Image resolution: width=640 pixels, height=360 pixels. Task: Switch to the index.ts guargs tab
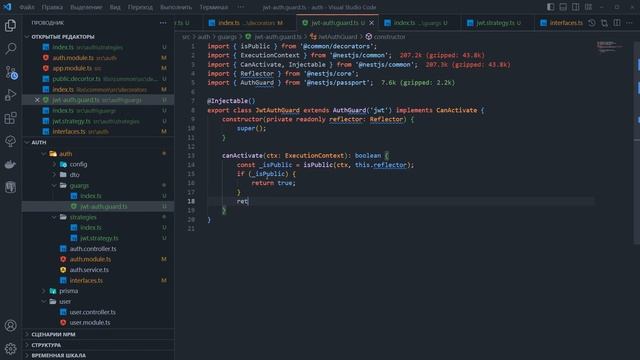[x=420, y=23]
